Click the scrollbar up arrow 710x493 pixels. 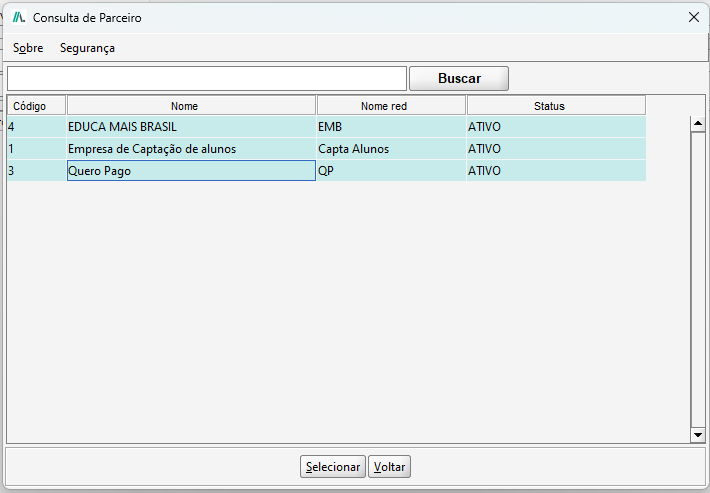[698, 123]
